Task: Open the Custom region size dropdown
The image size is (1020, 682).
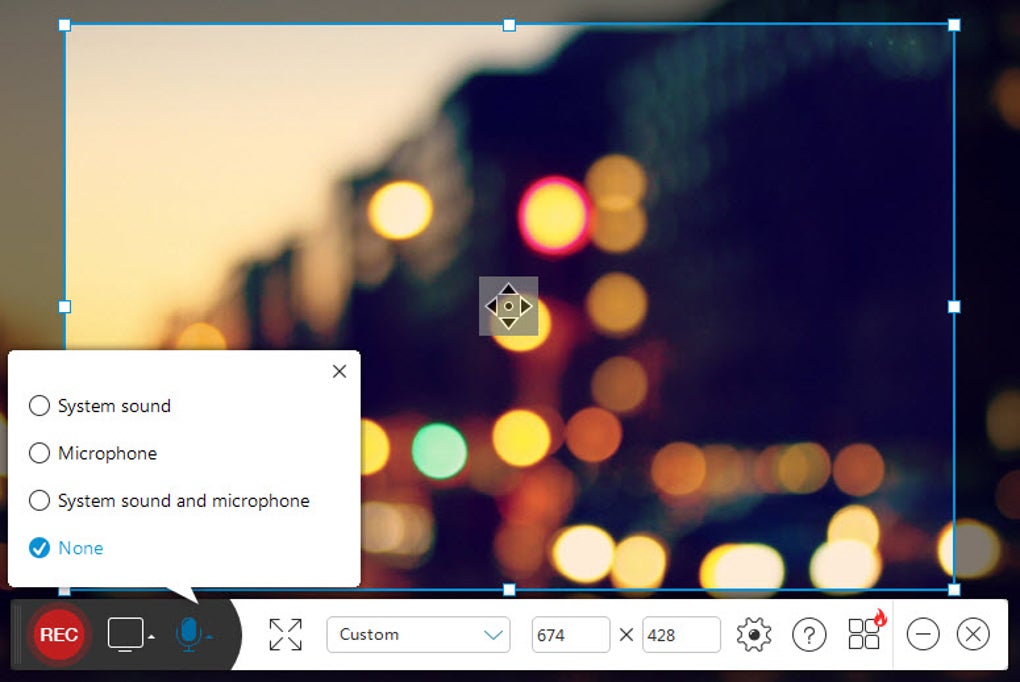Action: click(x=418, y=634)
